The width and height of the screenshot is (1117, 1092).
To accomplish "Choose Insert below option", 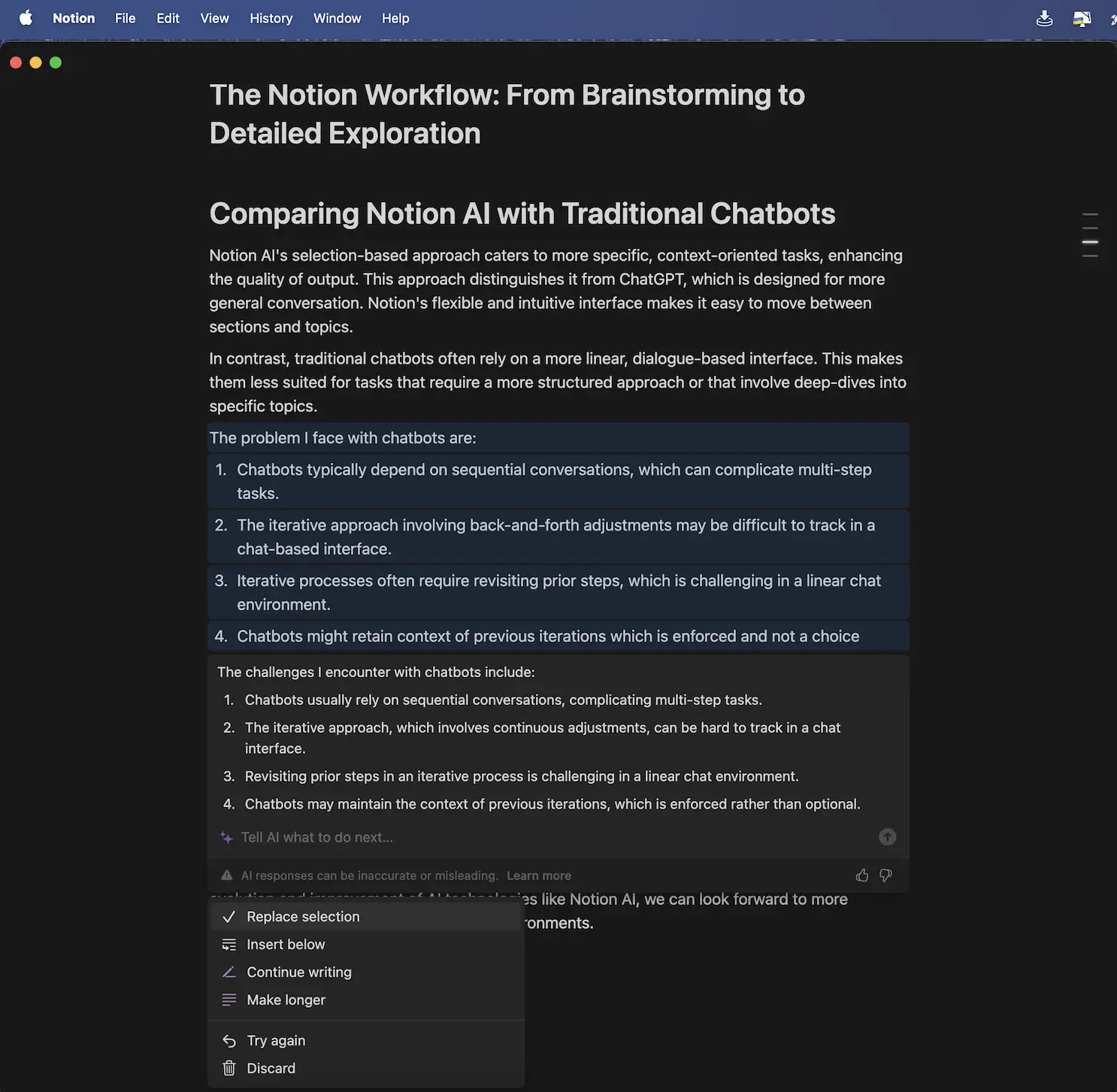I will click(x=366, y=945).
